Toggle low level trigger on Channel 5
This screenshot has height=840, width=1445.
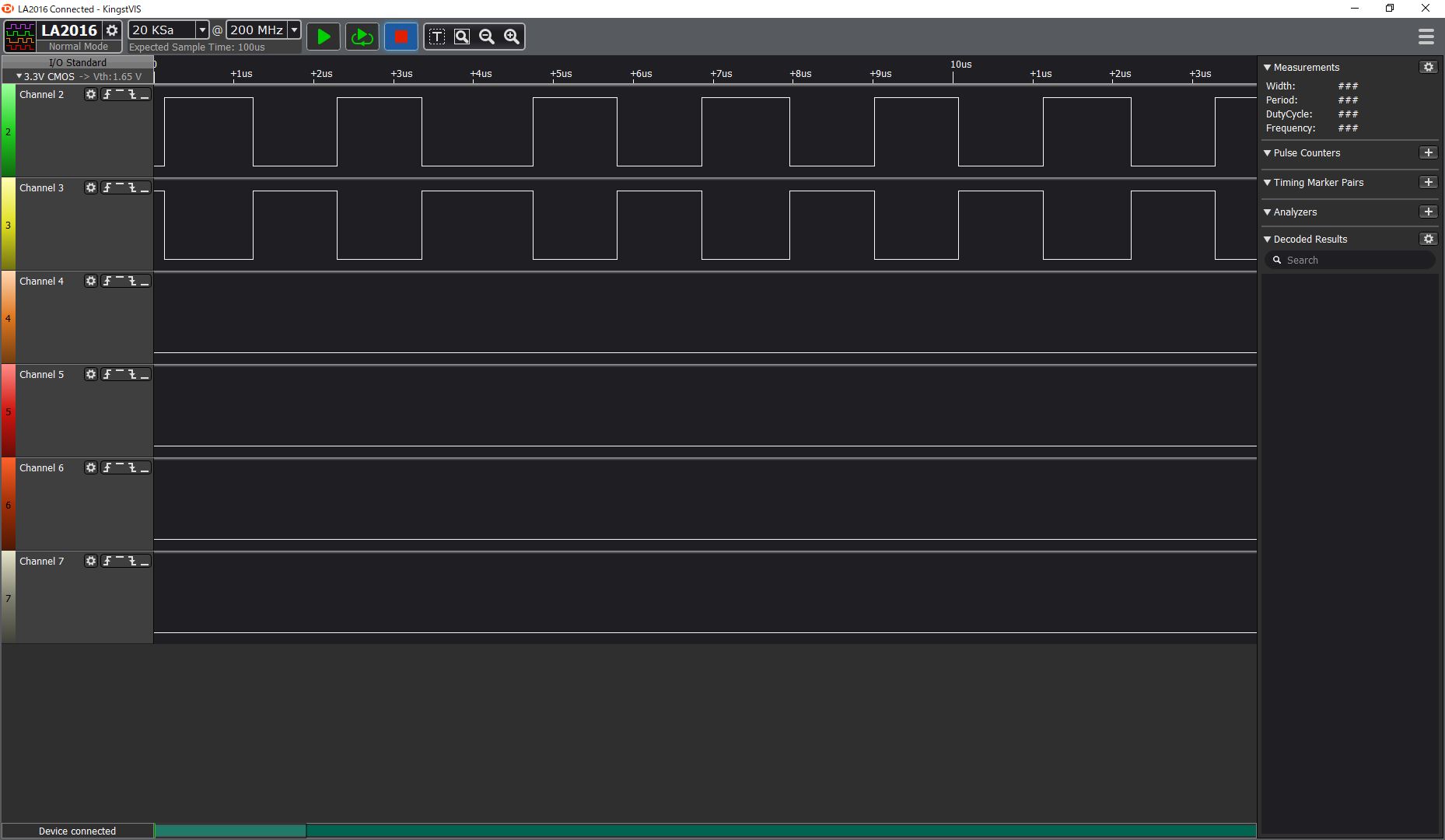[145, 374]
